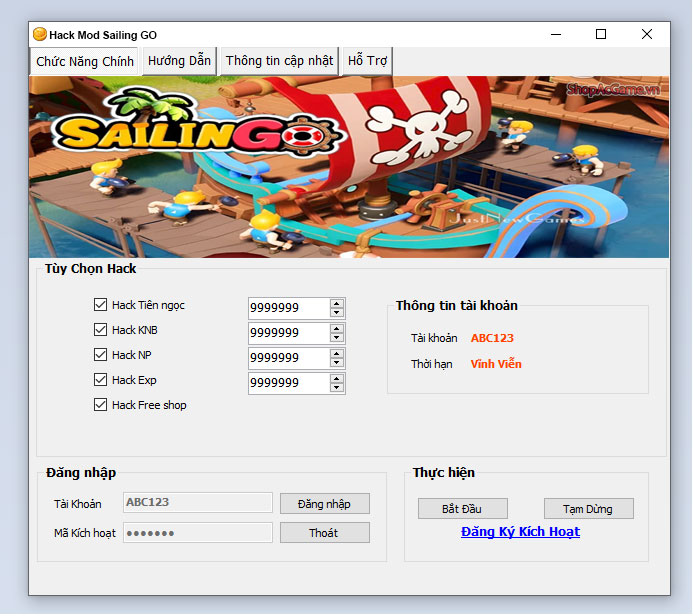Disable the Hack Exp checkbox
Viewport: 693px width, 616px height.
pos(100,380)
